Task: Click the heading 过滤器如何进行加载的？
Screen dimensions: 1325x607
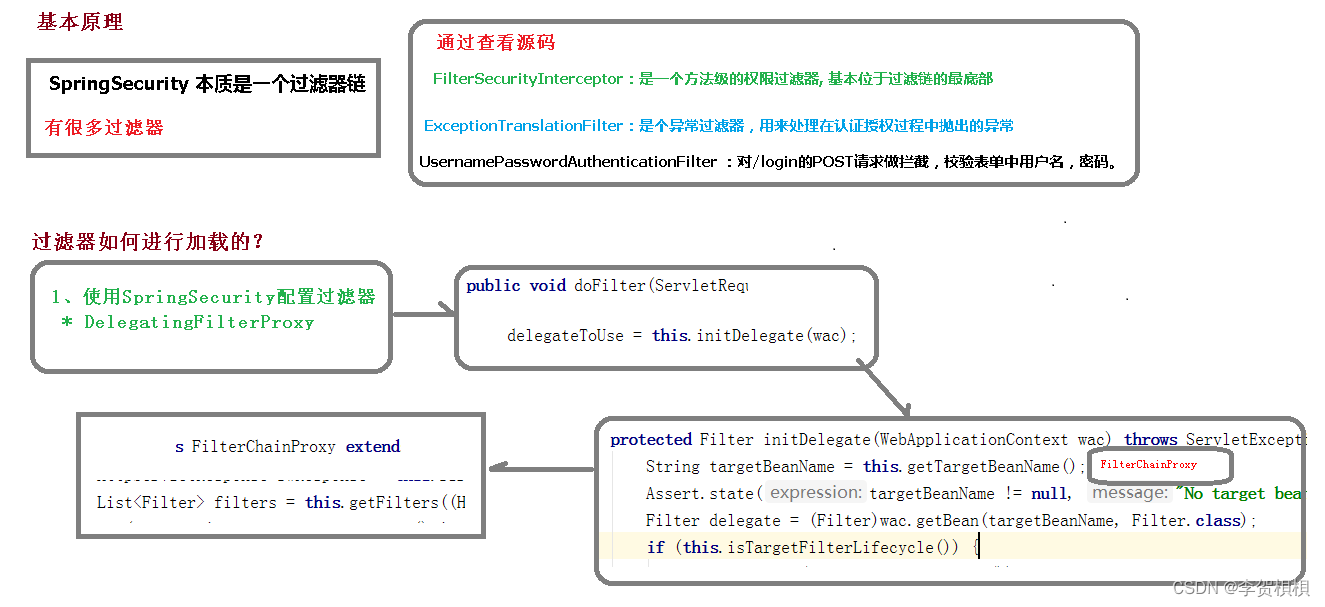Action: (148, 242)
